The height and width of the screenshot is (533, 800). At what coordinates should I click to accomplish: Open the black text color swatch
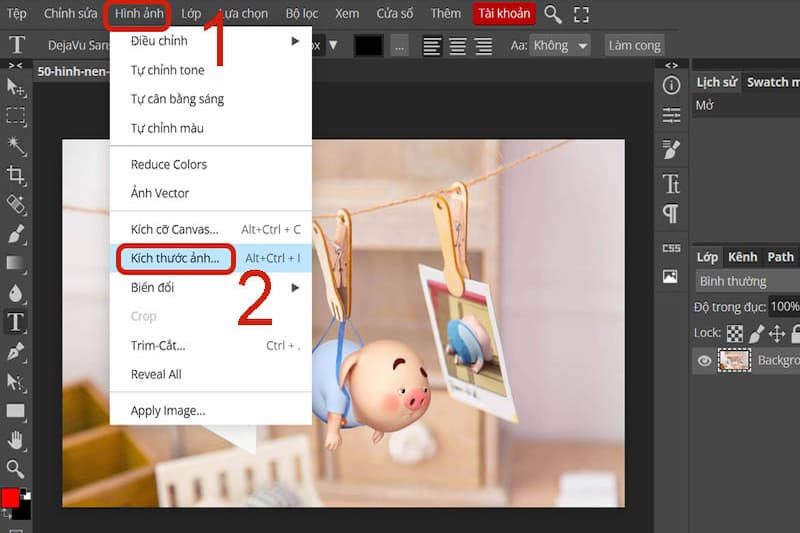click(x=368, y=46)
